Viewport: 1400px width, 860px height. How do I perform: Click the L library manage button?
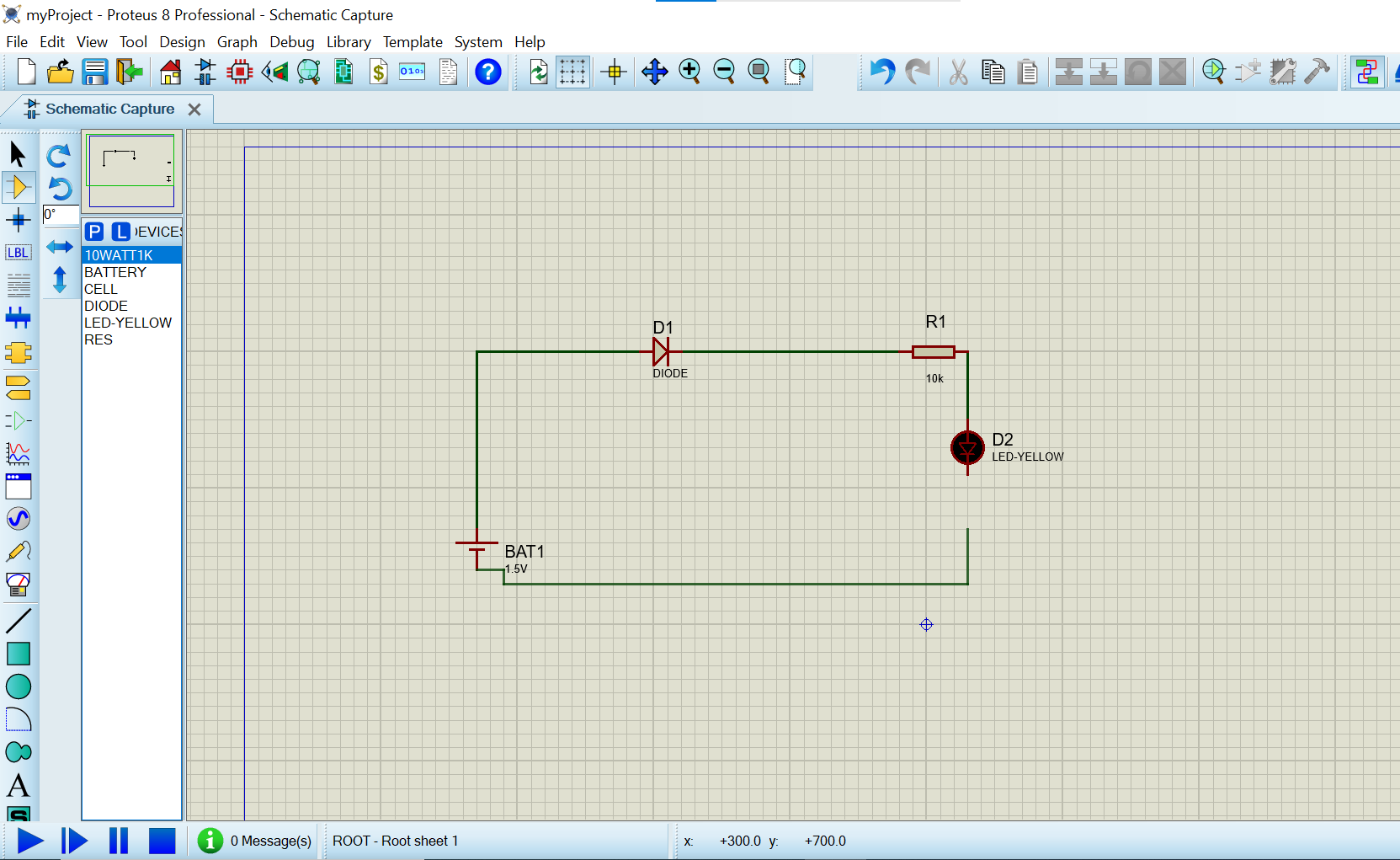tap(121, 232)
